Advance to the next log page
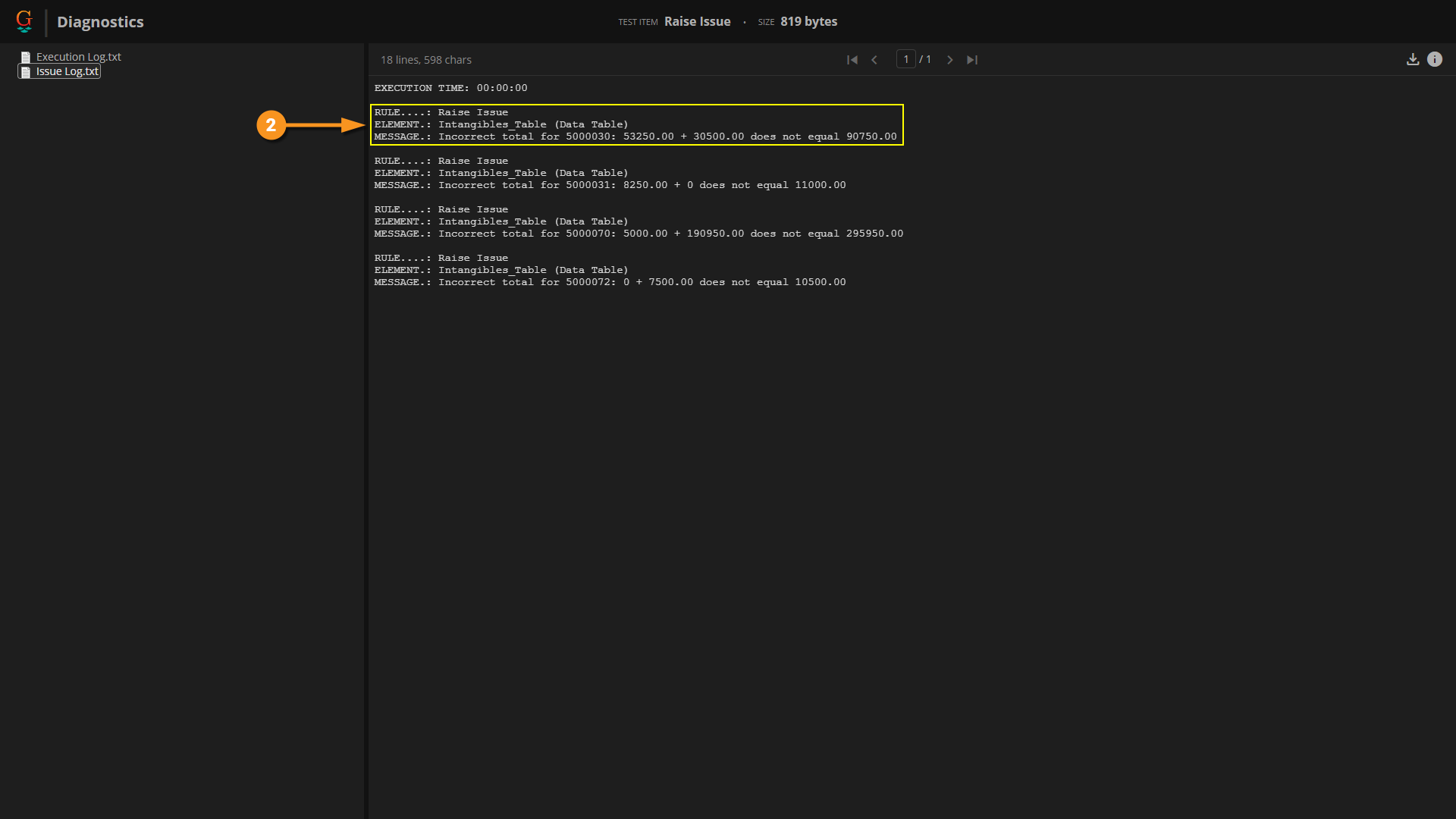This screenshot has width=1456, height=819. [x=949, y=60]
